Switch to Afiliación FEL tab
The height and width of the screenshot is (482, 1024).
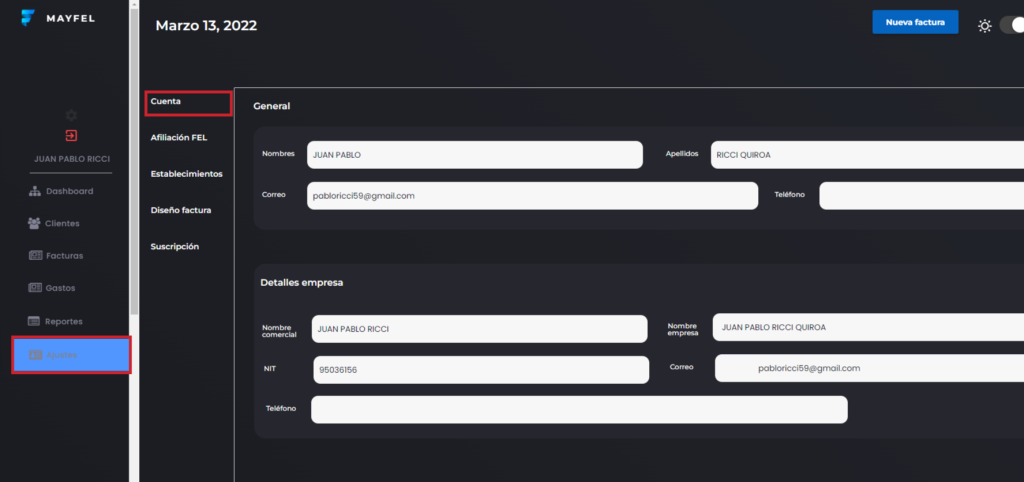click(179, 137)
